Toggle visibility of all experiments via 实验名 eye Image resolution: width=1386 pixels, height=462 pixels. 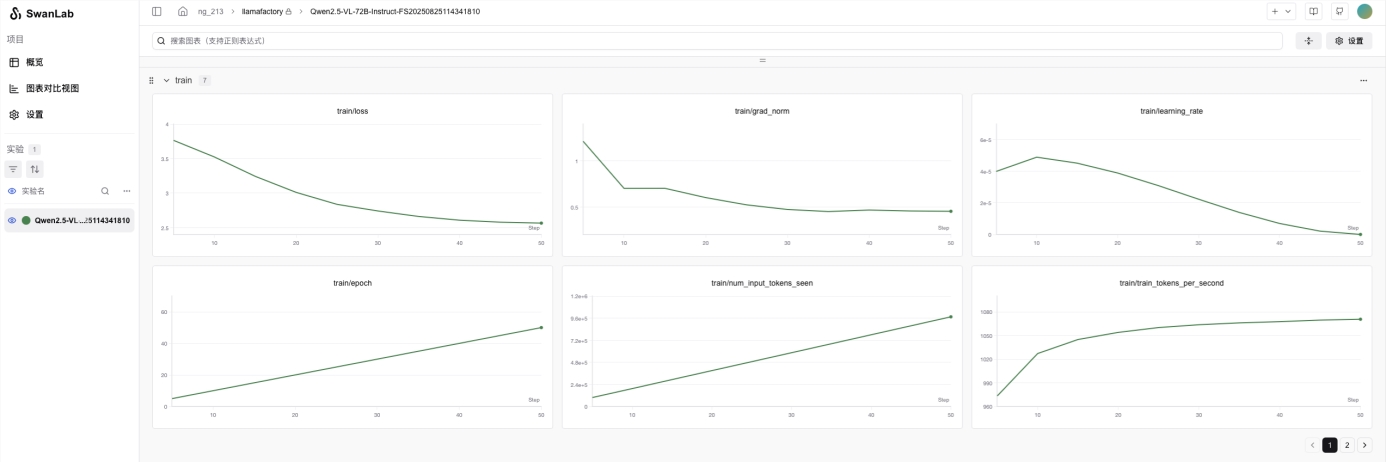[12, 191]
